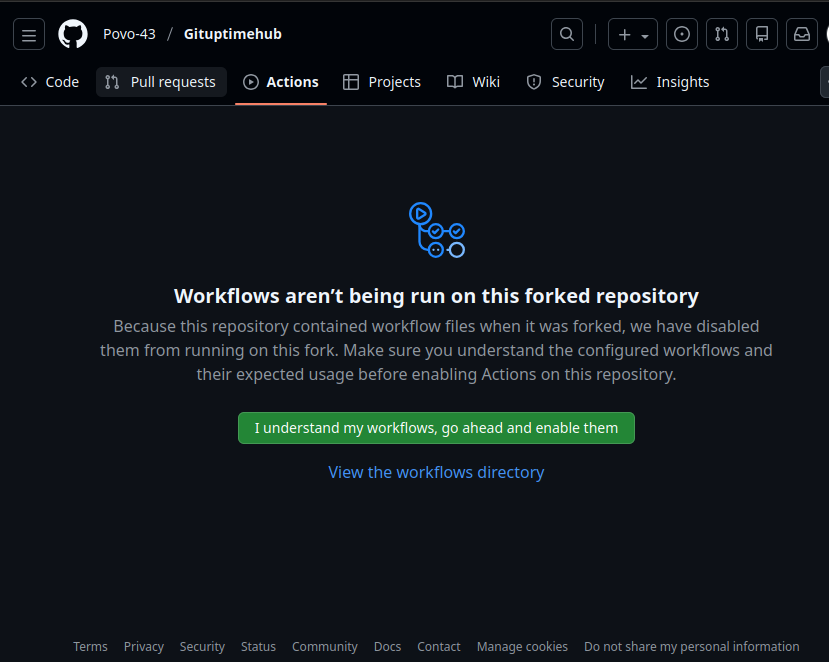Screen dimensions: 829x662
Task: Open Manage cookies in the footer
Action: click(x=522, y=647)
